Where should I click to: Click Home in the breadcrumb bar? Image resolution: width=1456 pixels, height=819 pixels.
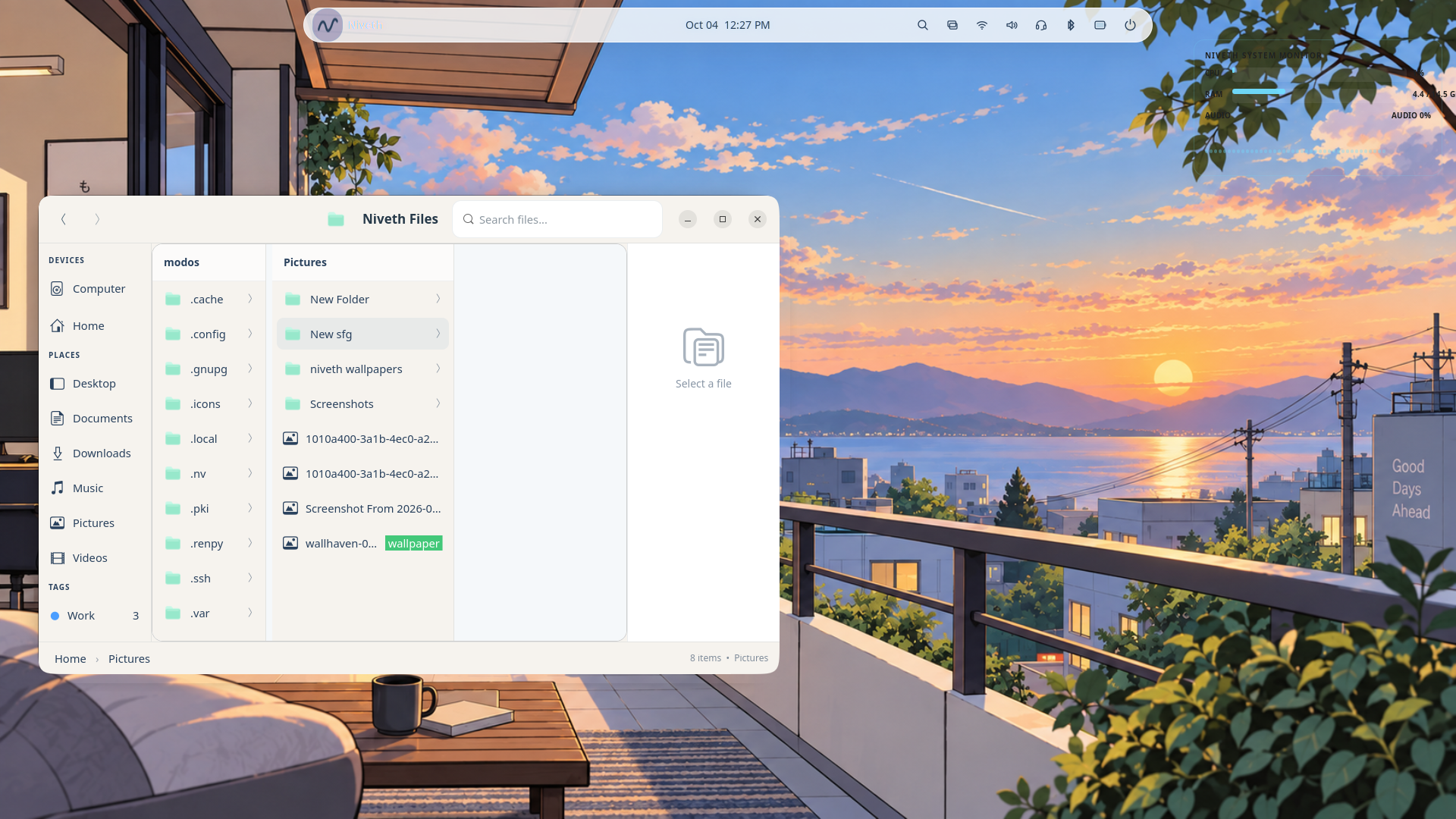click(x=70, y=659)
